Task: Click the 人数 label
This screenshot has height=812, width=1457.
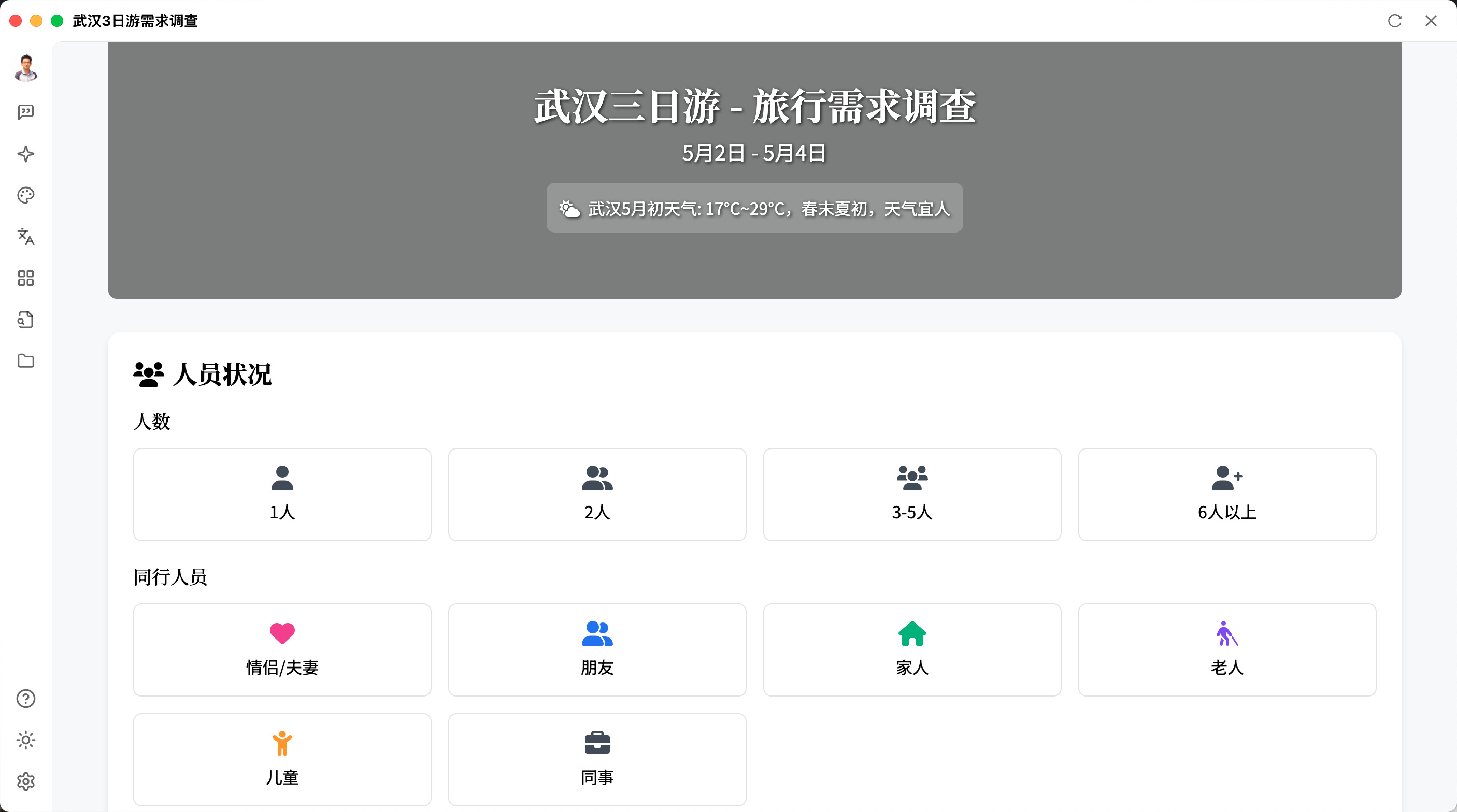Action: tap(152, 422)
